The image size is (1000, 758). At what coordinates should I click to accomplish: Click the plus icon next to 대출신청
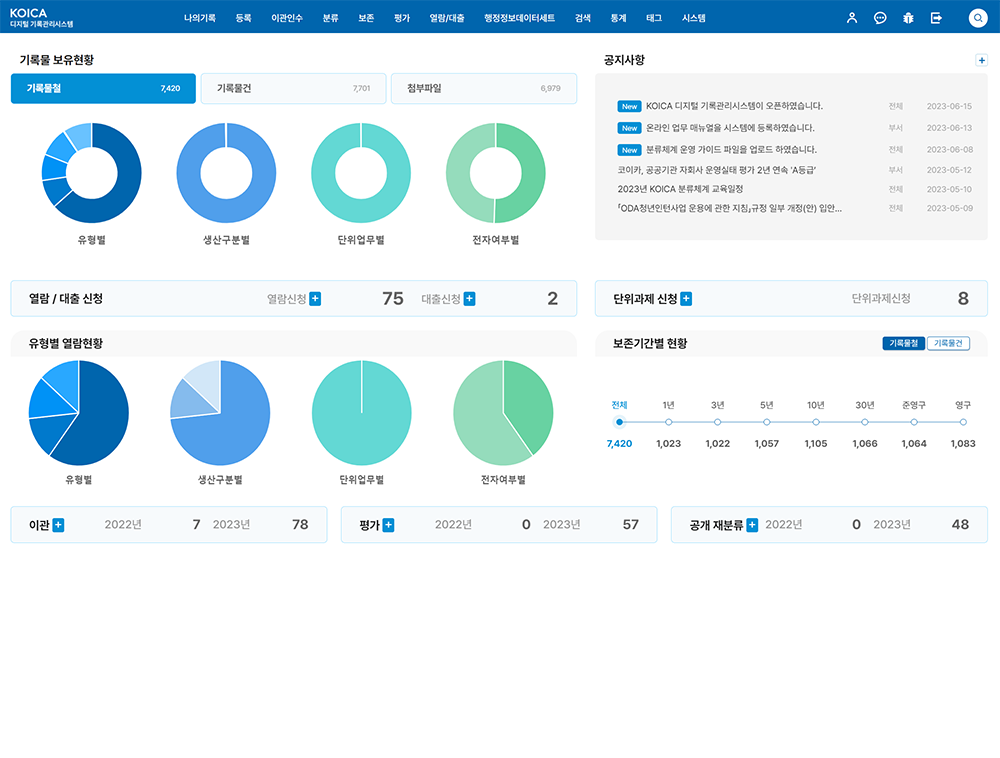(469, 298)
